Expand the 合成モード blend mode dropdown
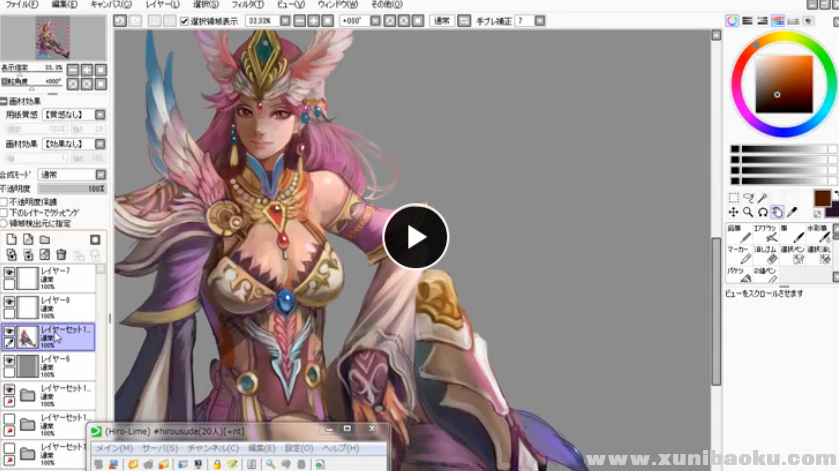Image resolution: width=839 pixels, height=471 pixels. [99, 174]
